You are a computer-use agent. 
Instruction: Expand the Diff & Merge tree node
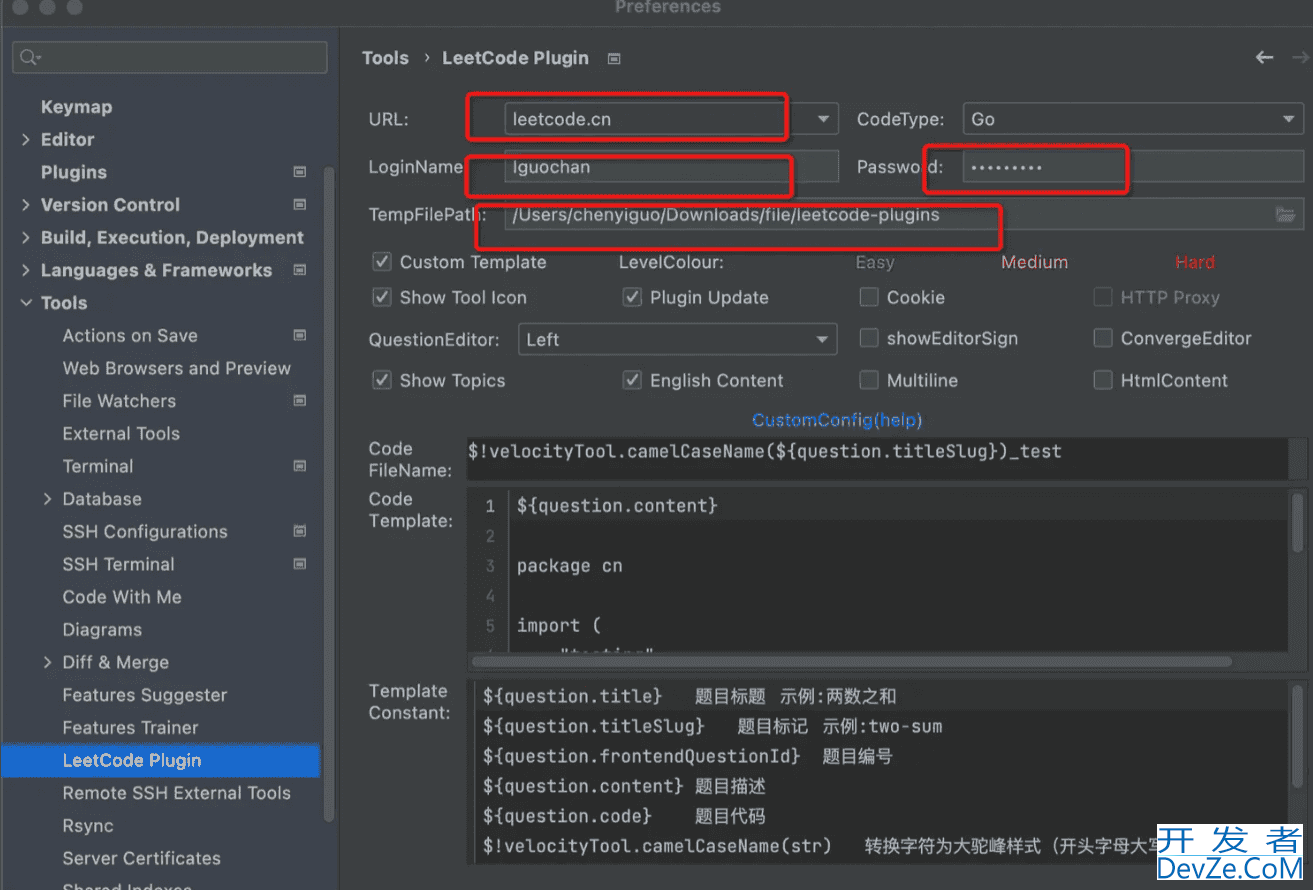tap(47, 662)
